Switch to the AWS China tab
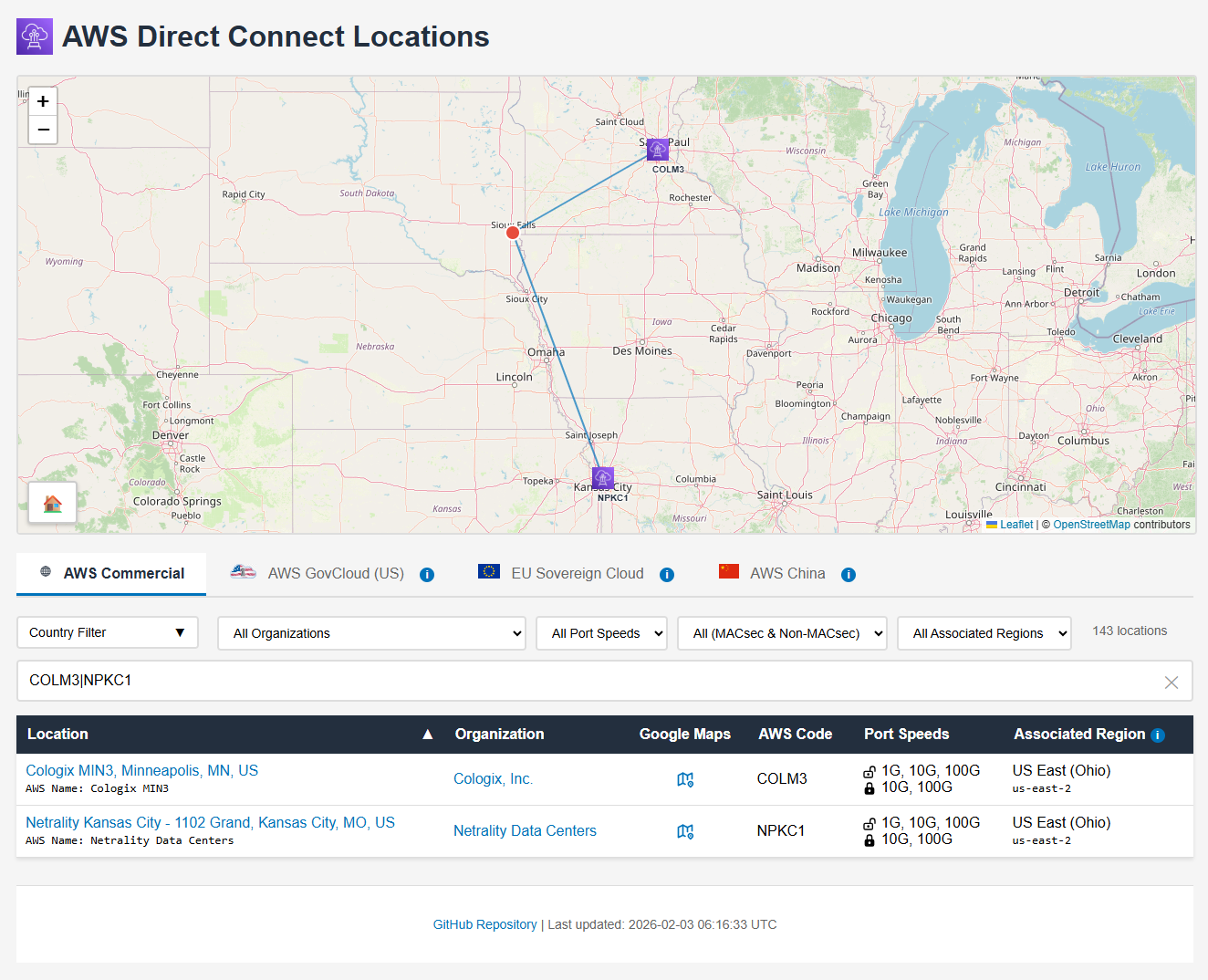This screenshot has height=980, width=1208. (x=786, y=573)
